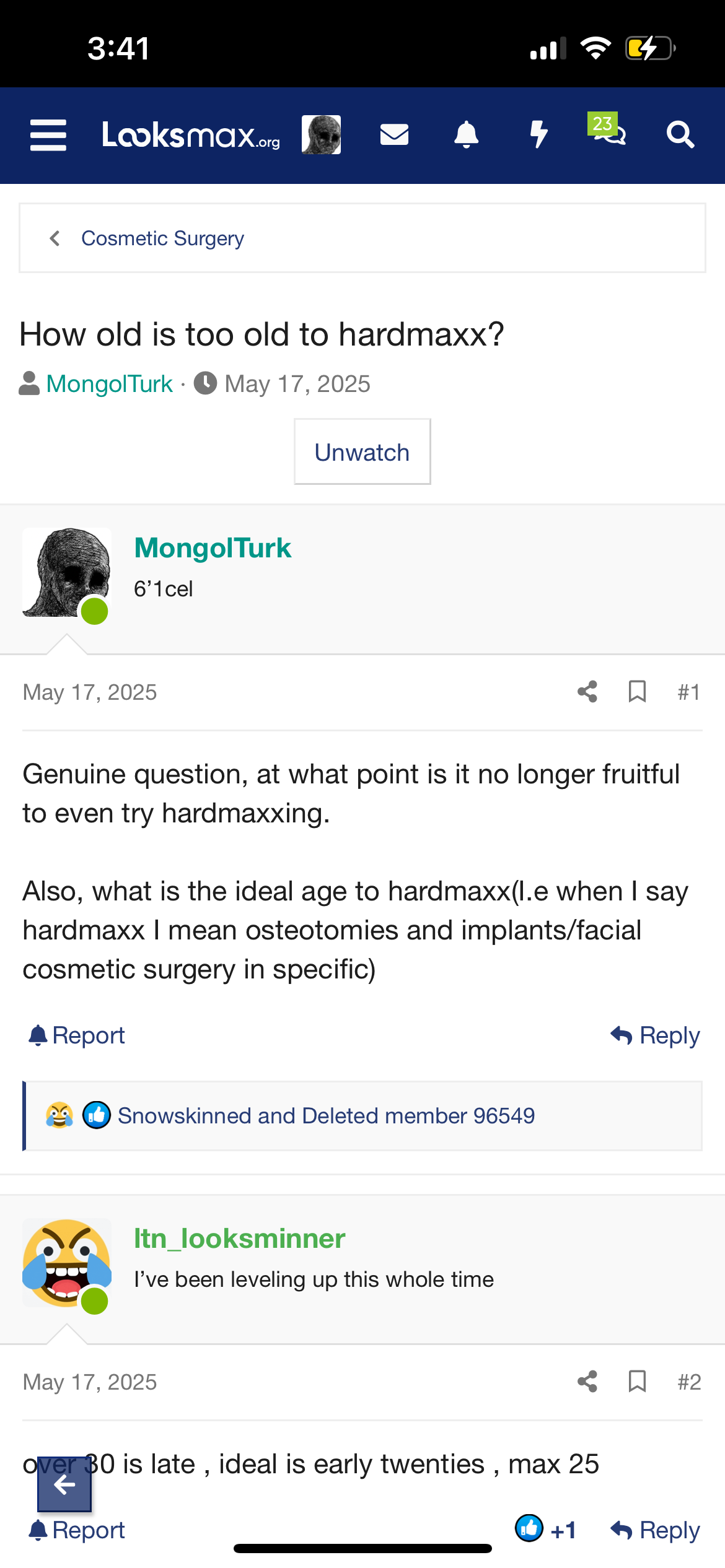The width and height of the screenshot is (725, 1568).
Task: Open ltn_looksminner's profile username
Action: (x=240, y=1239)
